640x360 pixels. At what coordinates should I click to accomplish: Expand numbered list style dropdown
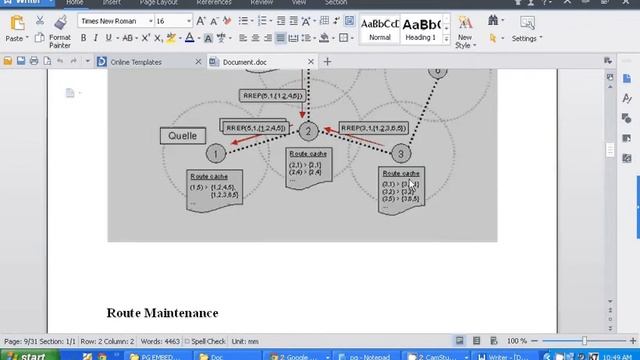(x=271, y=21)
